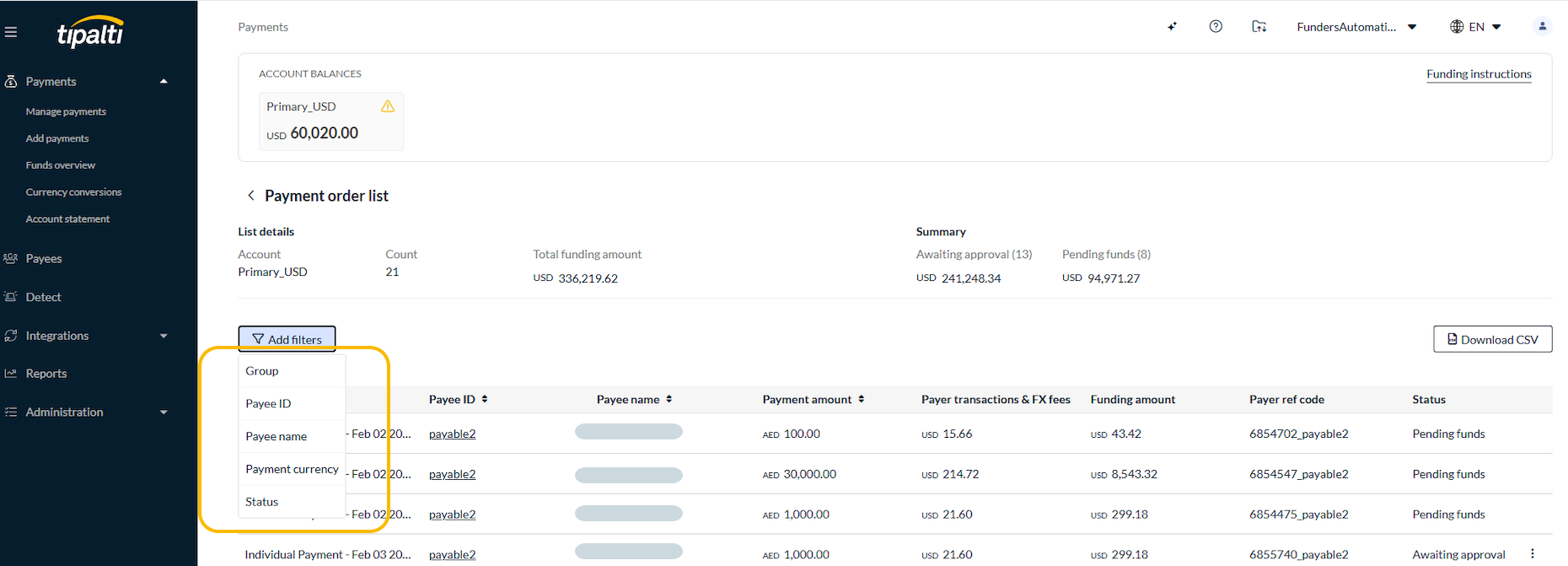
Task: Open the FundersAutomati... account dropdown
Action: pos(1356,27)
